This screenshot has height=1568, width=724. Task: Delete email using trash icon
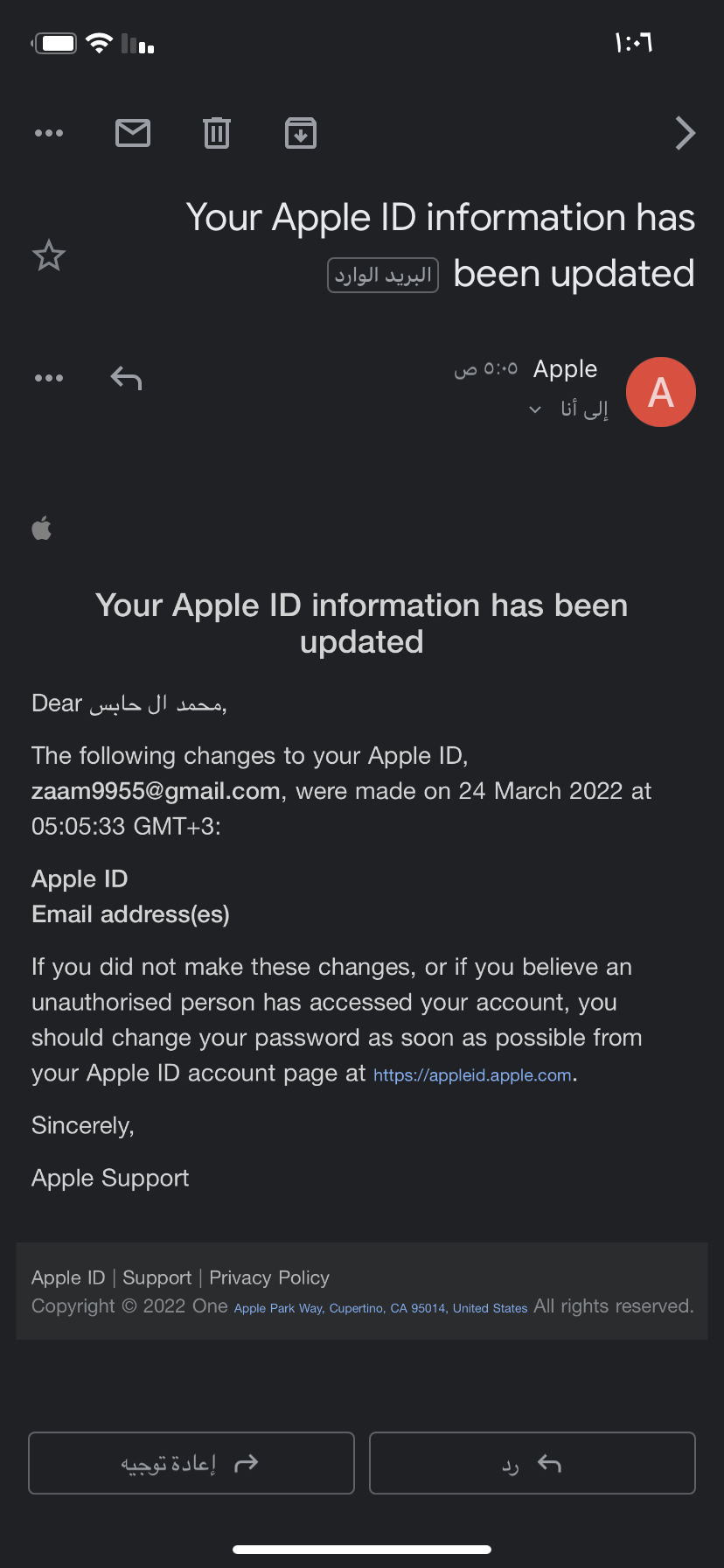click(x=217, y=133)
